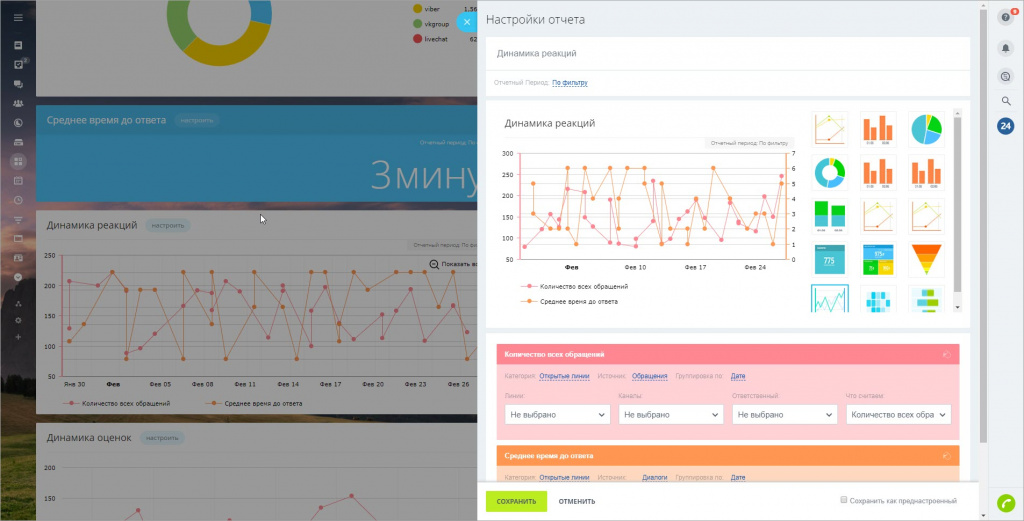This screenshot has height=521, width=1024.
Task: Choose the green stacked bar chart type
Action: (x=830, y=216)
